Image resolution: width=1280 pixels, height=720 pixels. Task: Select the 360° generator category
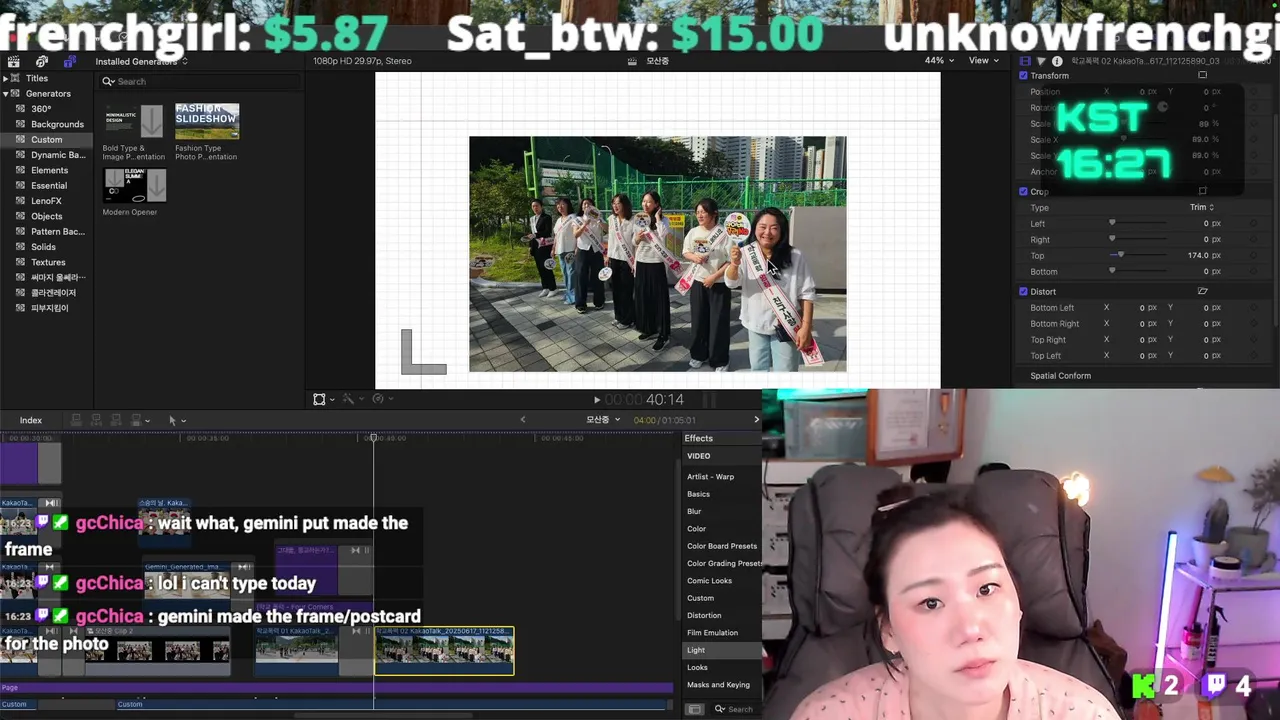(40, 108)
